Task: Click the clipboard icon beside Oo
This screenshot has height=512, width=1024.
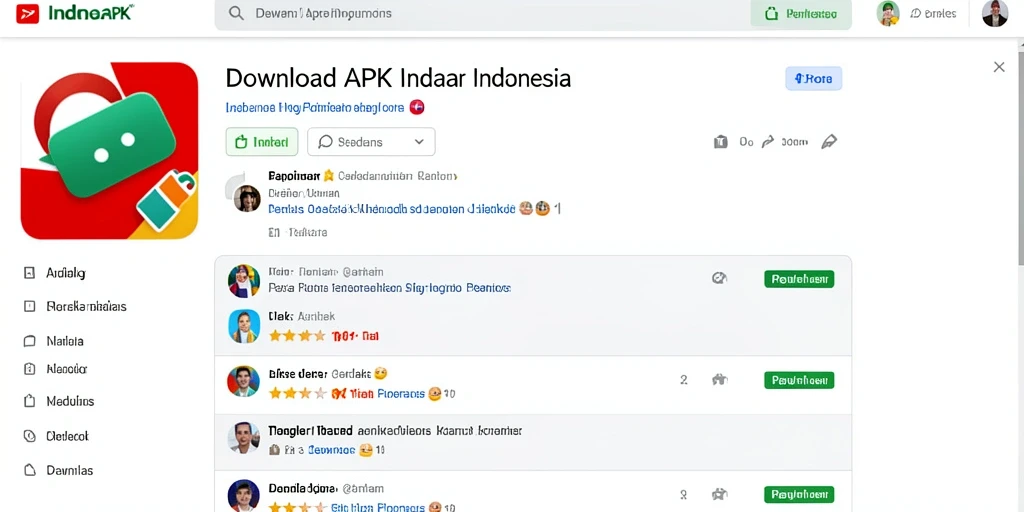Action: coord(720,142)
